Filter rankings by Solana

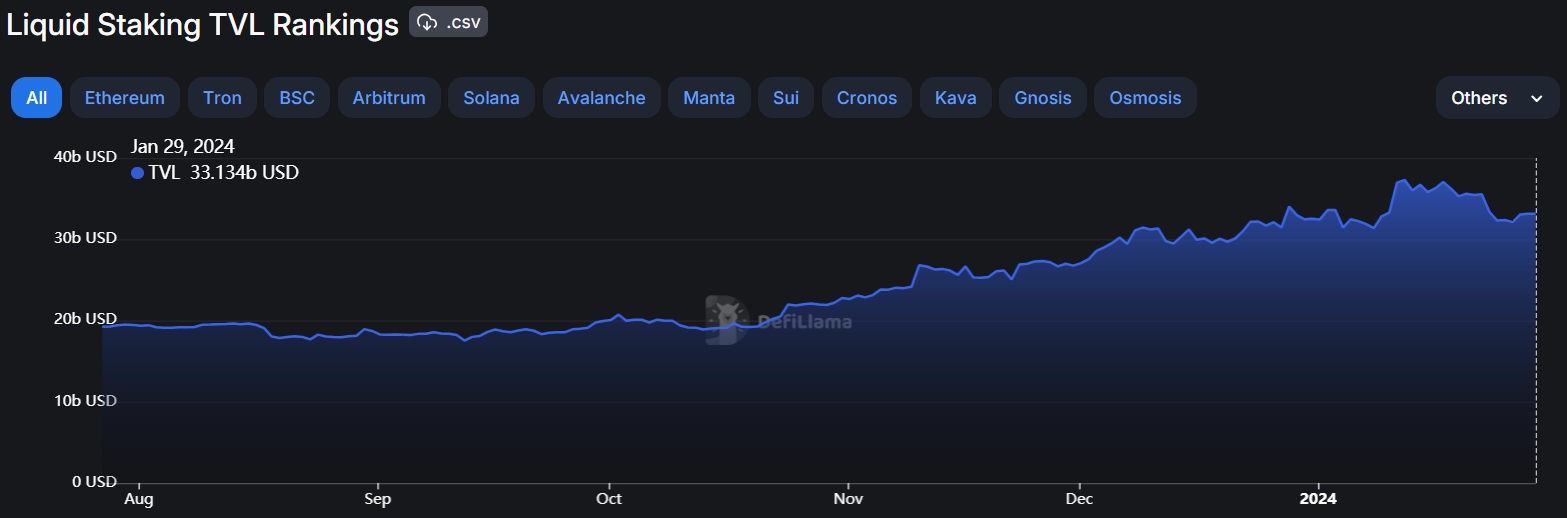491,98
